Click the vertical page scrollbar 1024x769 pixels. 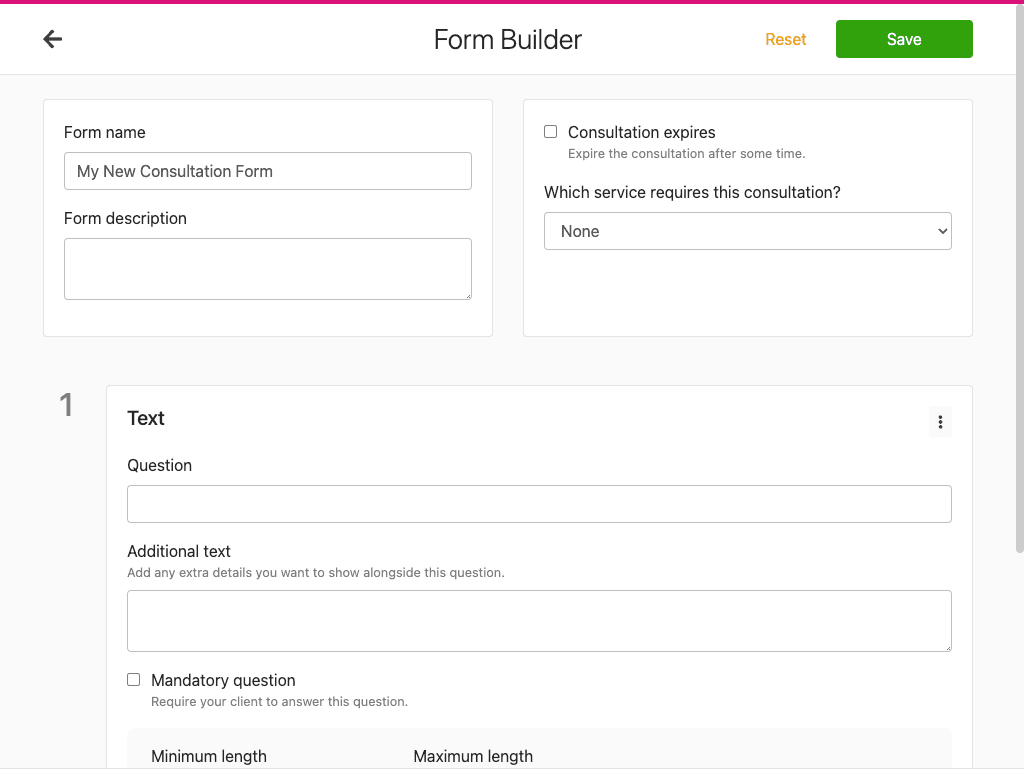coord(1019,300)
